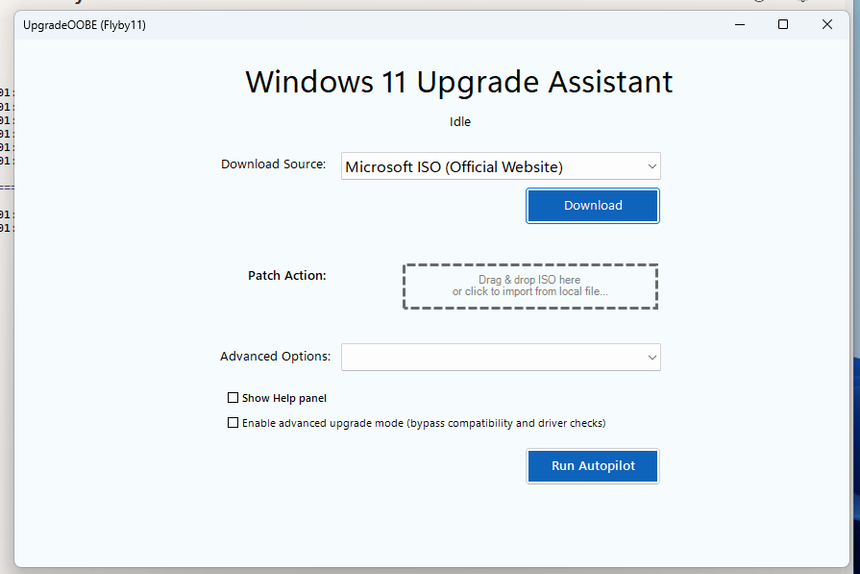Click the Download Source label
860x574 pixels.
pyautogui.click(x=273, y=164)
